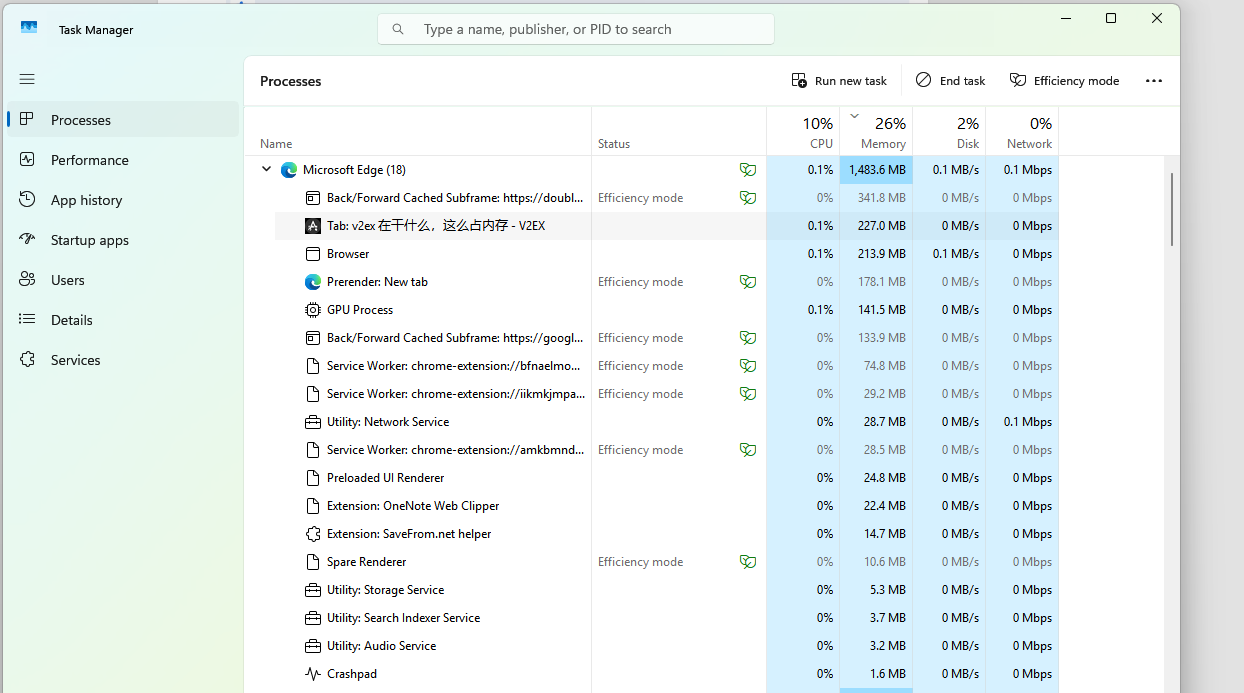
Task: Click the Performance sidebar icon
Action: pyautogui.click(x=27, y=160)
